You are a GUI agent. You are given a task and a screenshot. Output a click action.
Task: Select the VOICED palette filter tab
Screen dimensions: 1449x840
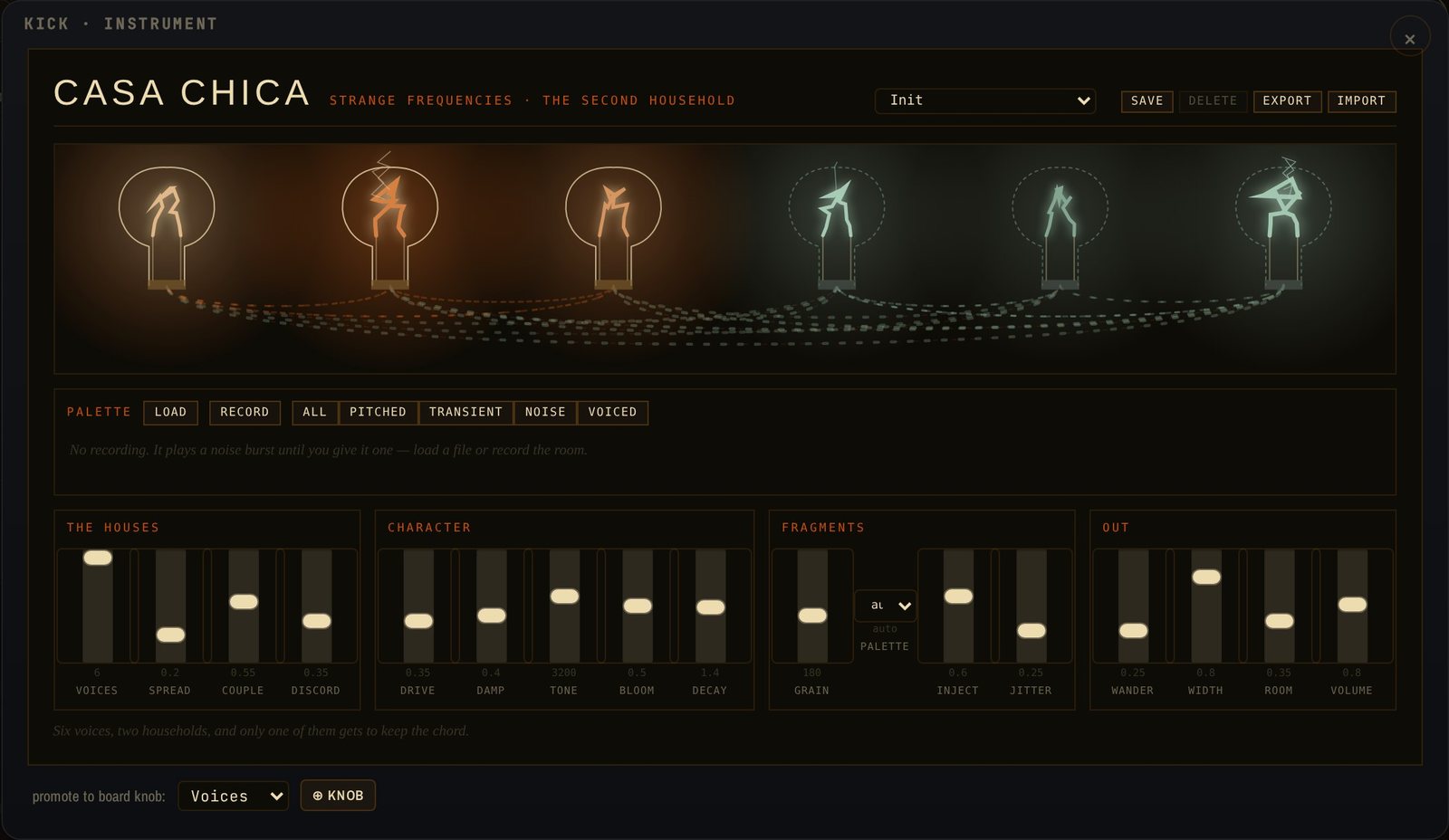click(x=612, y=413)
